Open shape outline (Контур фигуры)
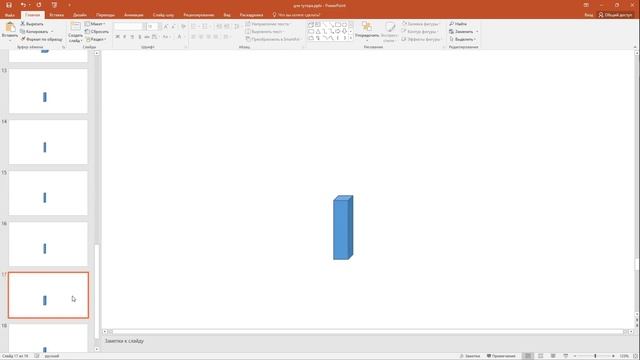This screenshot has width=640, height=360. (420, 31)
